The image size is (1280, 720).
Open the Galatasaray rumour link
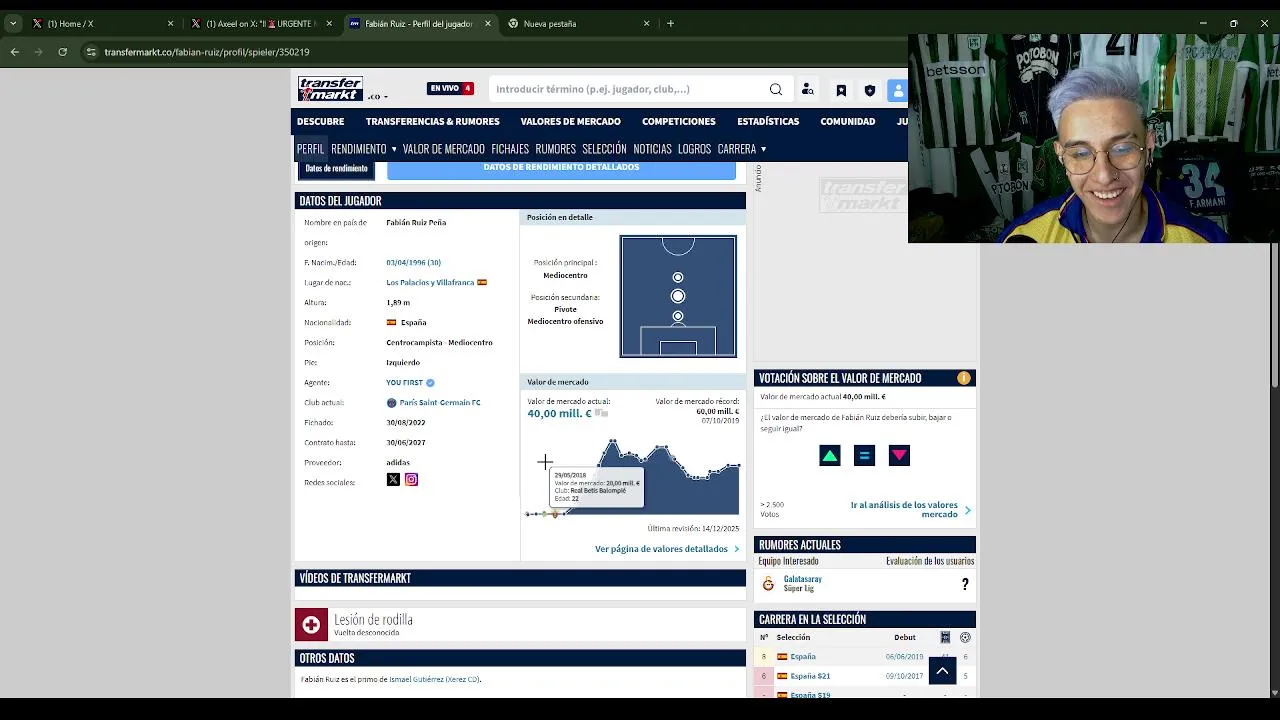click(x=802, y=579)
